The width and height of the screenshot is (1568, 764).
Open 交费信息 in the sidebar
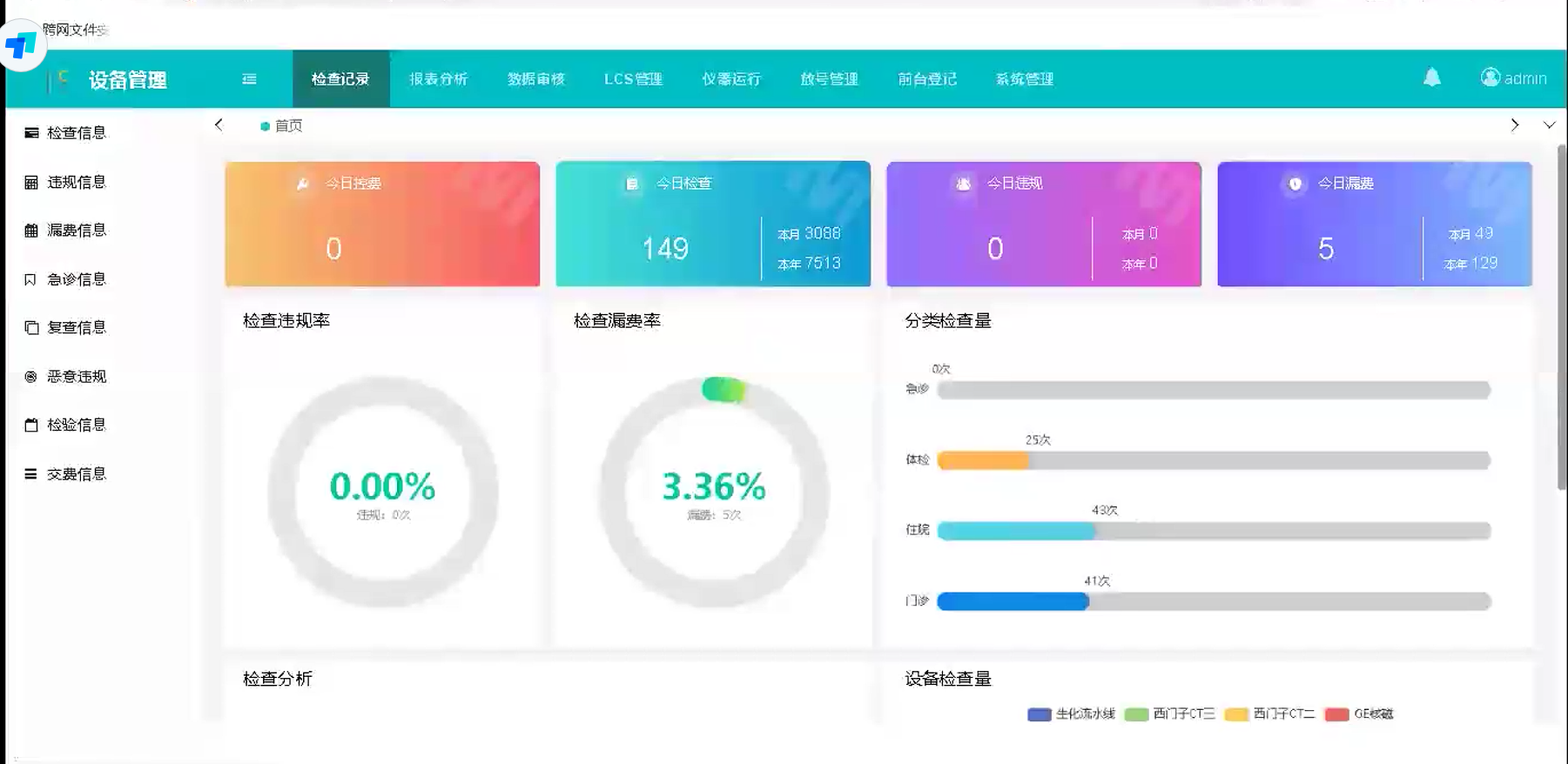(x=77, y=474)
